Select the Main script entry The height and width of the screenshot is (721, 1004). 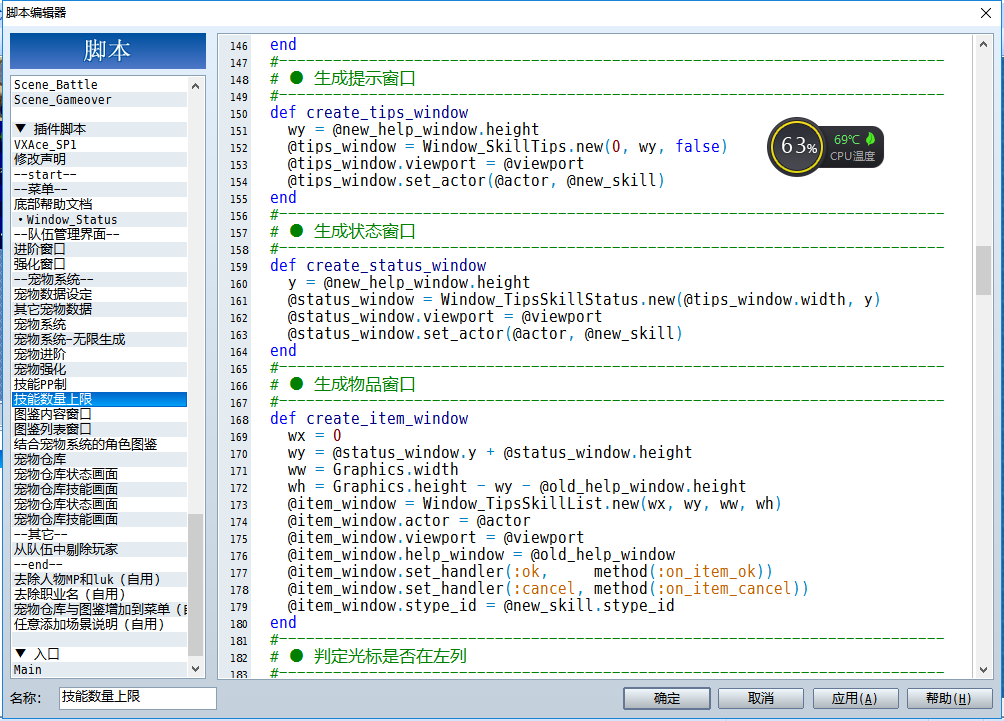28,669
